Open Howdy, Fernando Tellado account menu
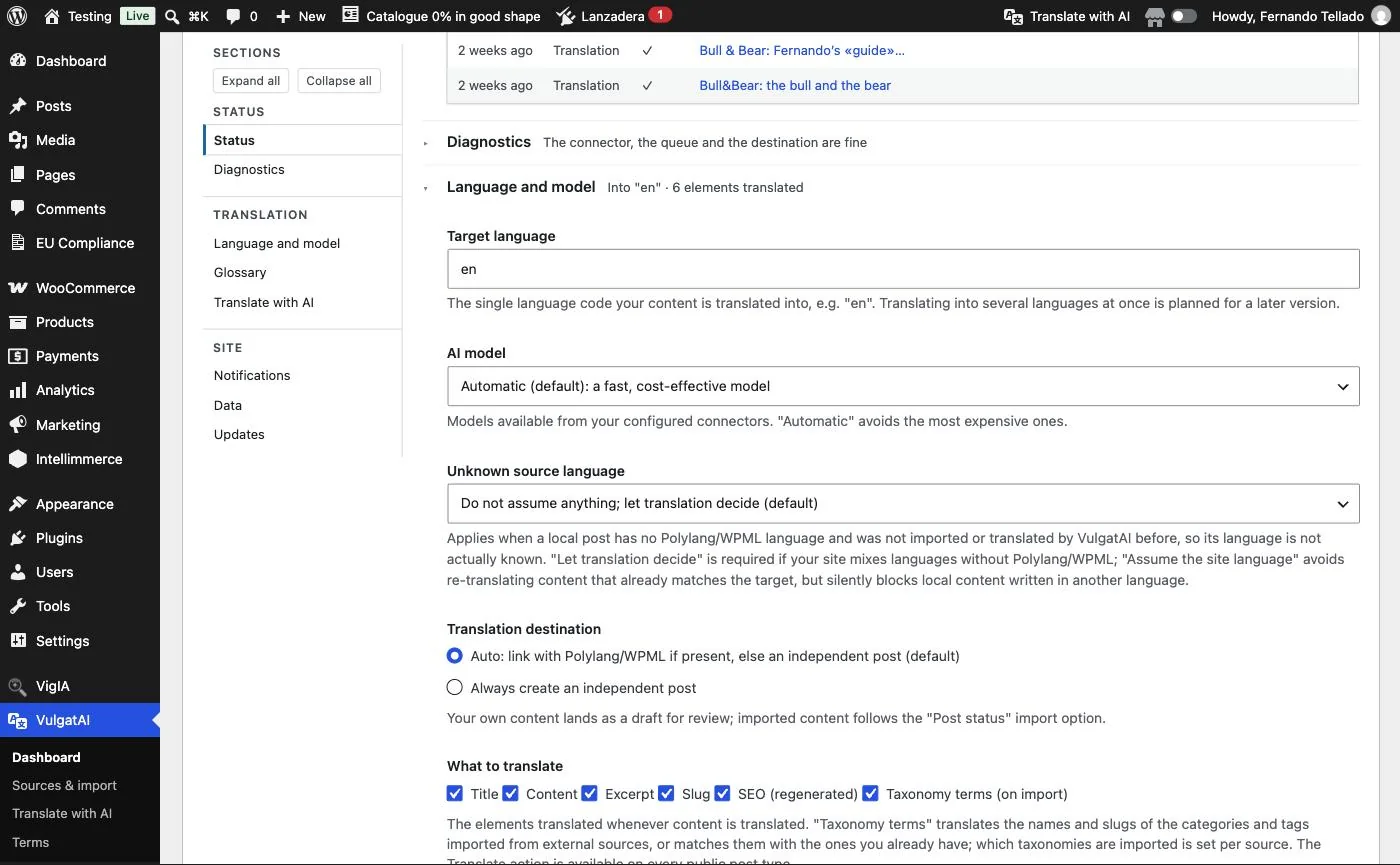 [x=1301, y=16]
